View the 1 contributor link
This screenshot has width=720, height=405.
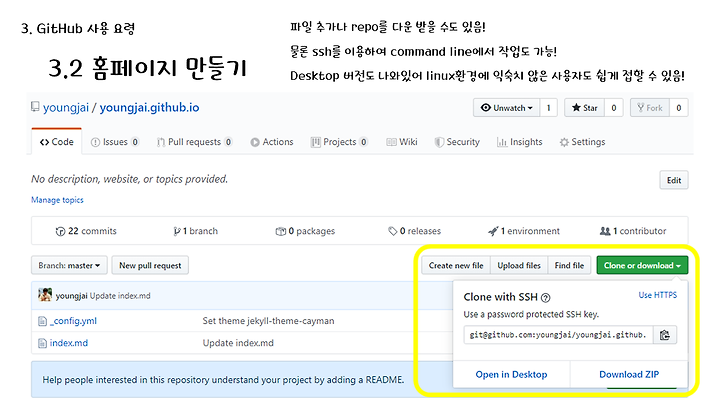(x=633, y=231)
